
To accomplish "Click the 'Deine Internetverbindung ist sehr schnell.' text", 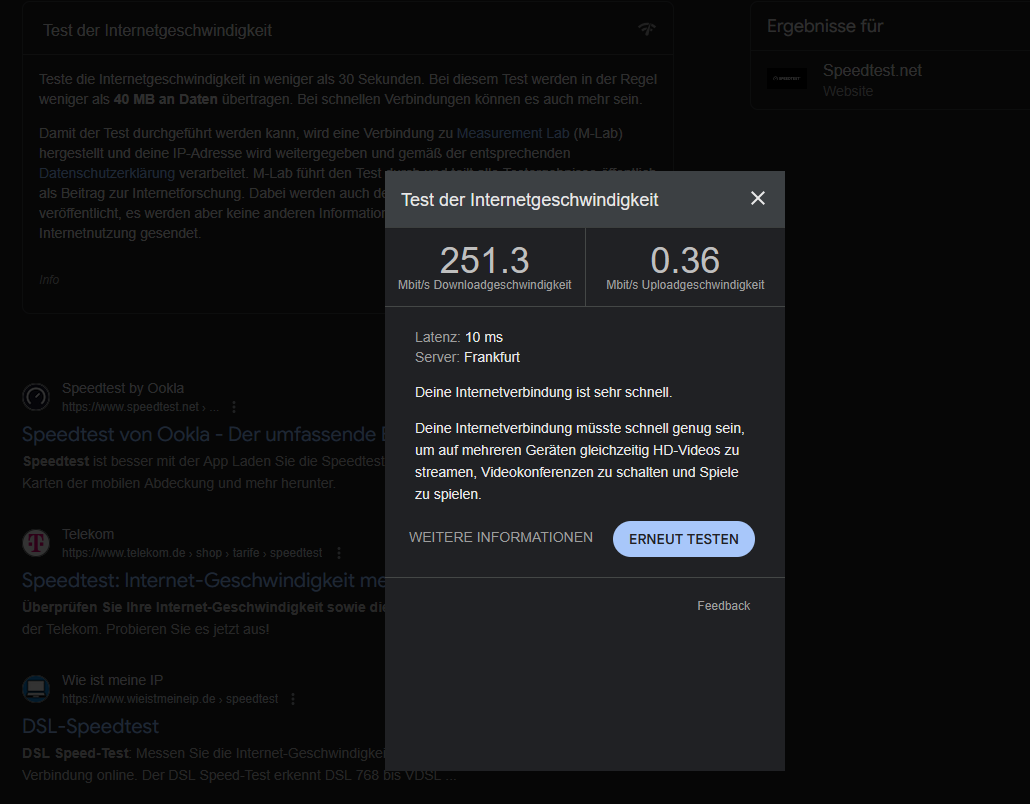I will click(543, 392).
